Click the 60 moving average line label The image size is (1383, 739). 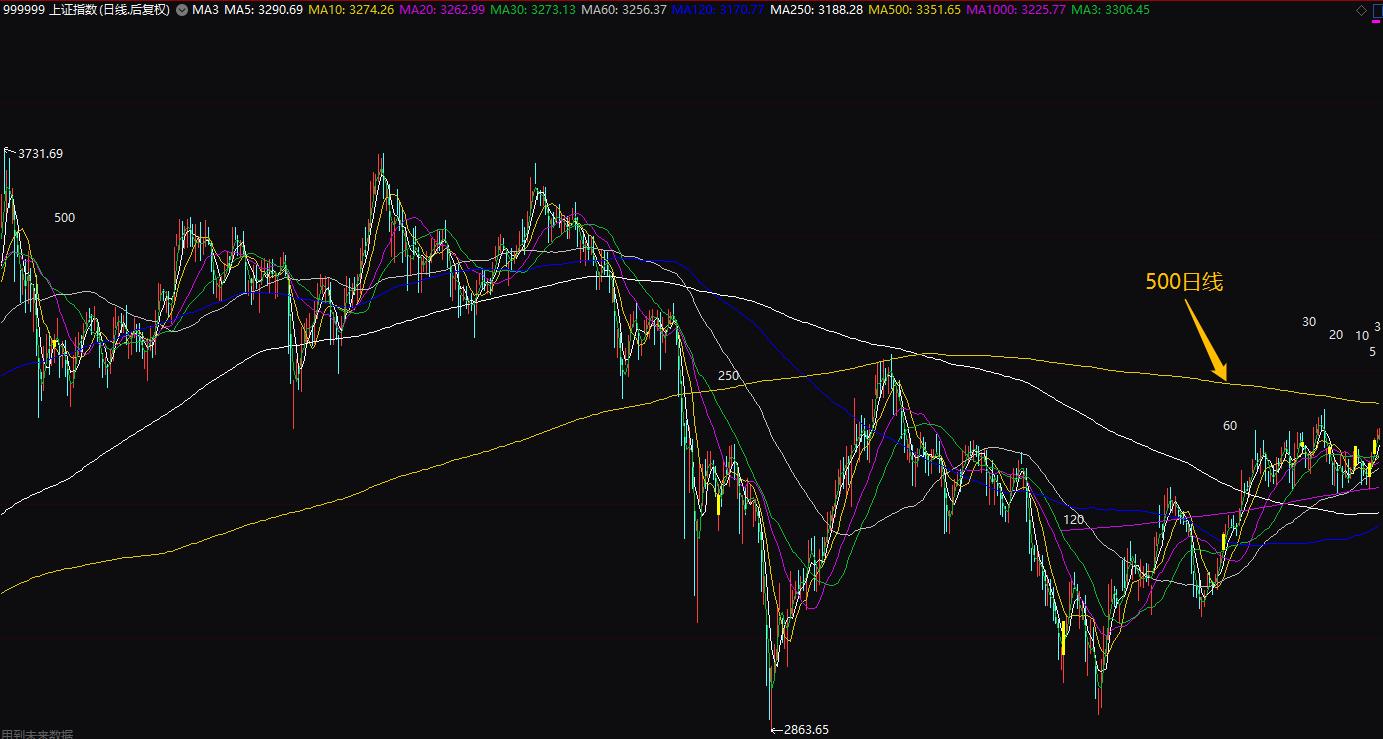pyautogui.click(x=1230, y=426)
